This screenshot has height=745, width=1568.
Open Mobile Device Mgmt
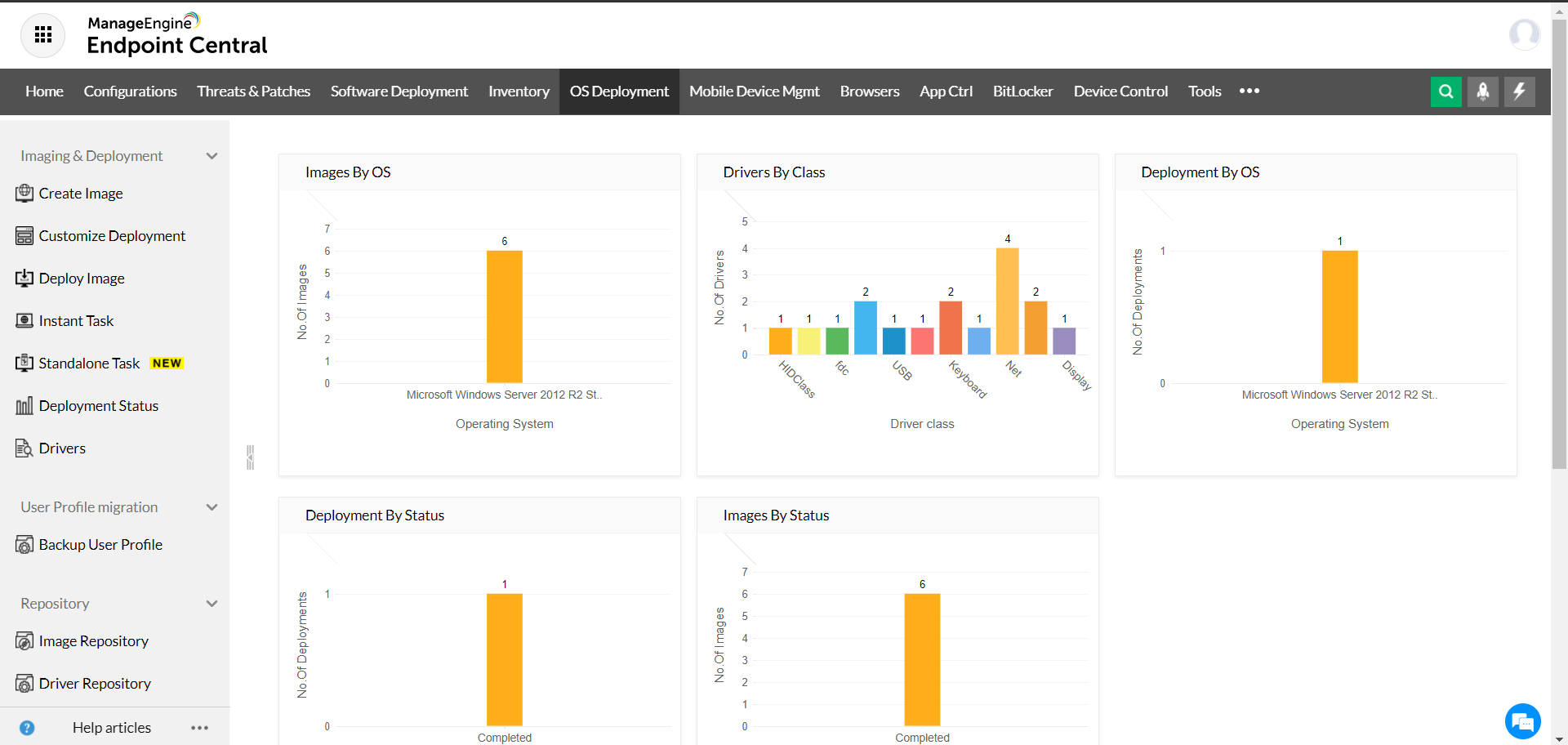point(753,91)
